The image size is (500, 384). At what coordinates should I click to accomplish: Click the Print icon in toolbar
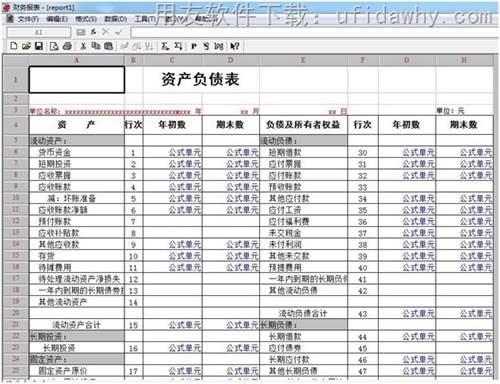(67, 46)
